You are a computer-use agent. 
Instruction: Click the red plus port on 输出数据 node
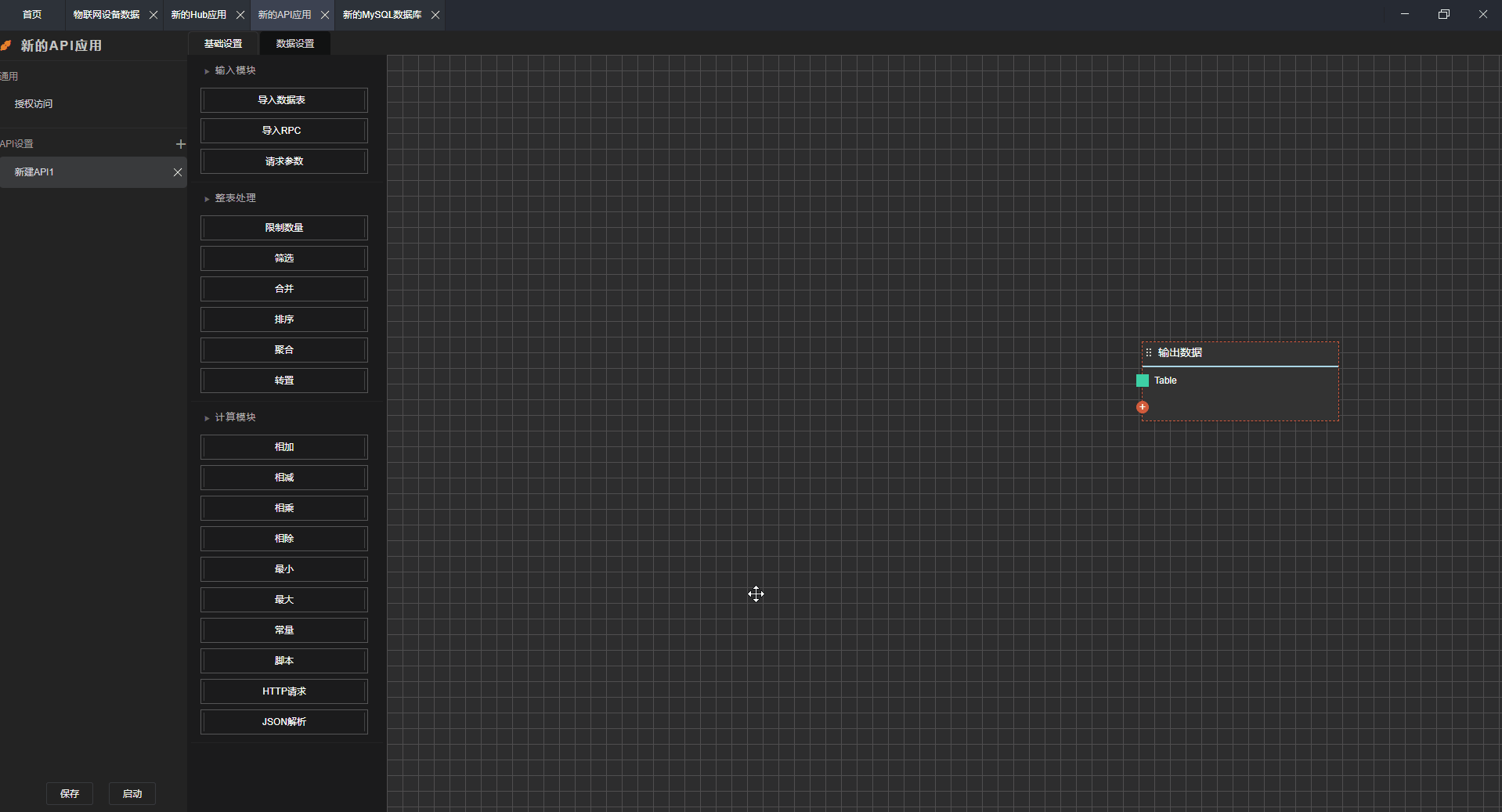(x=1143, y=407)
